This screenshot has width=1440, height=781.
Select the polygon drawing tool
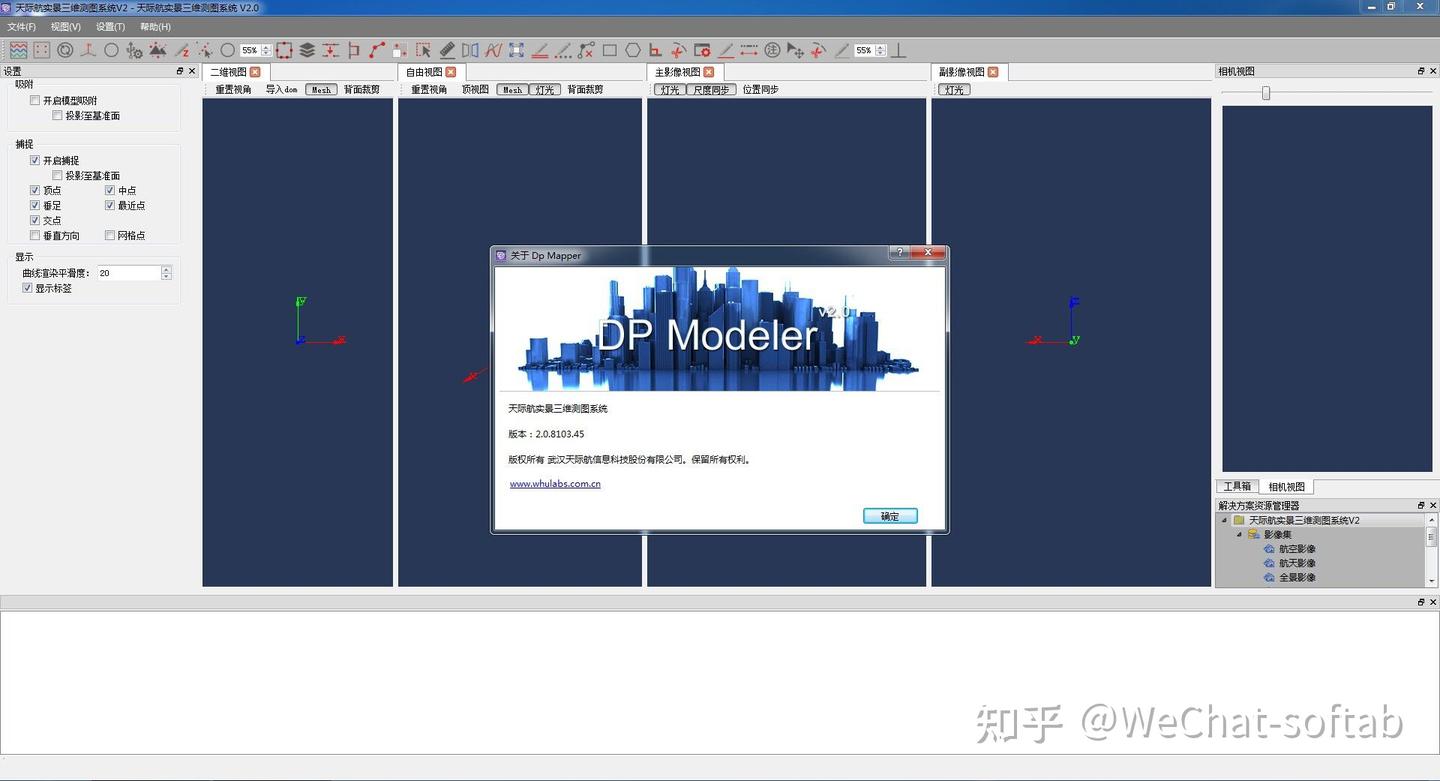click(633, 49)
